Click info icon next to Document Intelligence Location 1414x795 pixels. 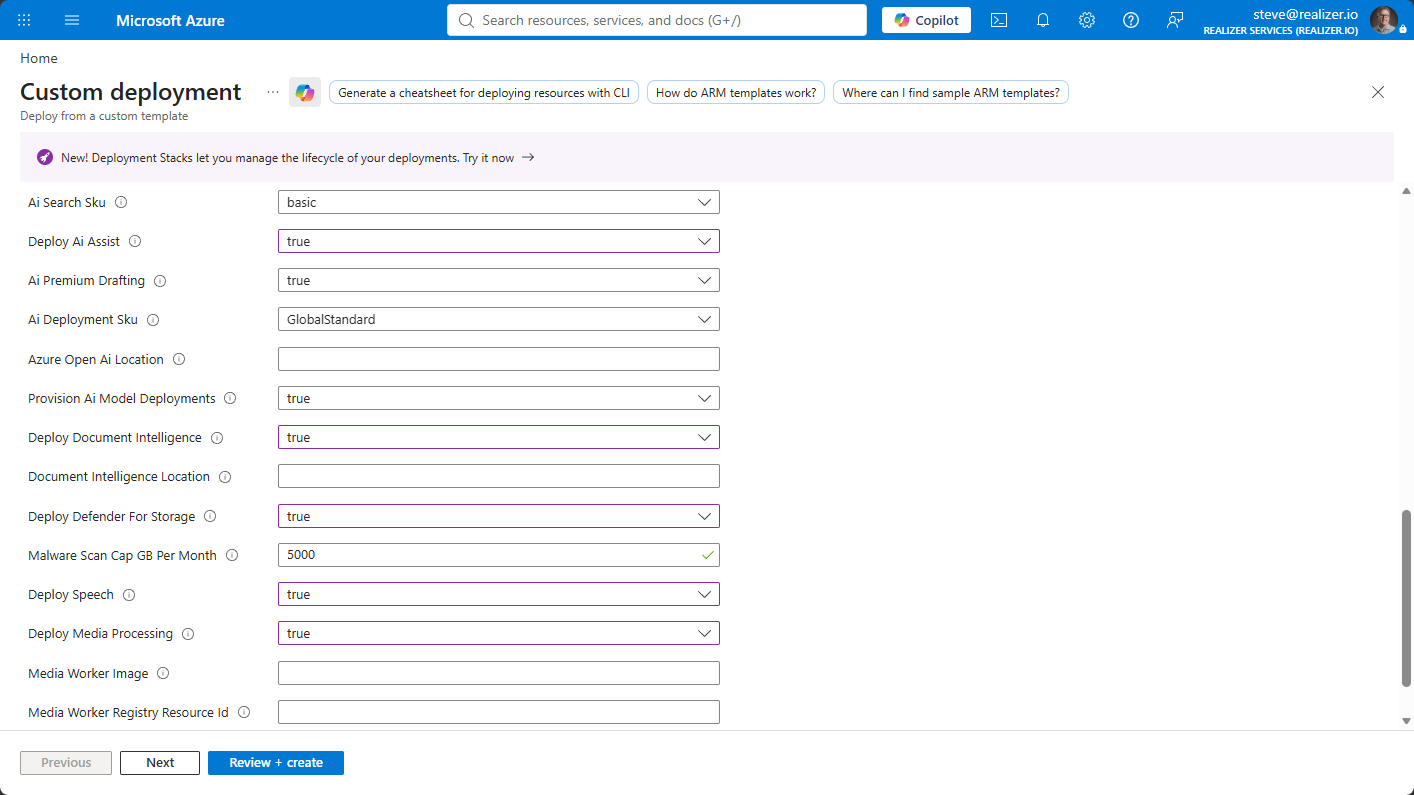pyautogui.click(x=225, y=477)
